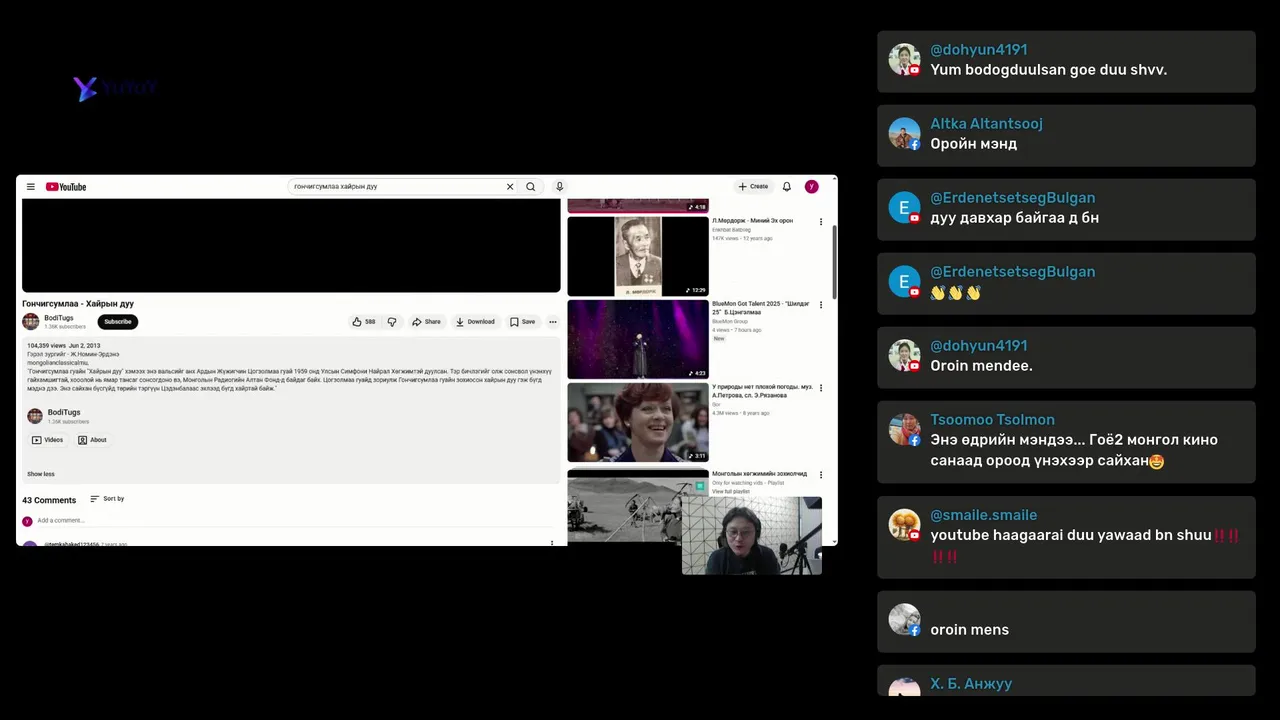Click the Add a comment field
The image size is (1280, 720).
295,521
